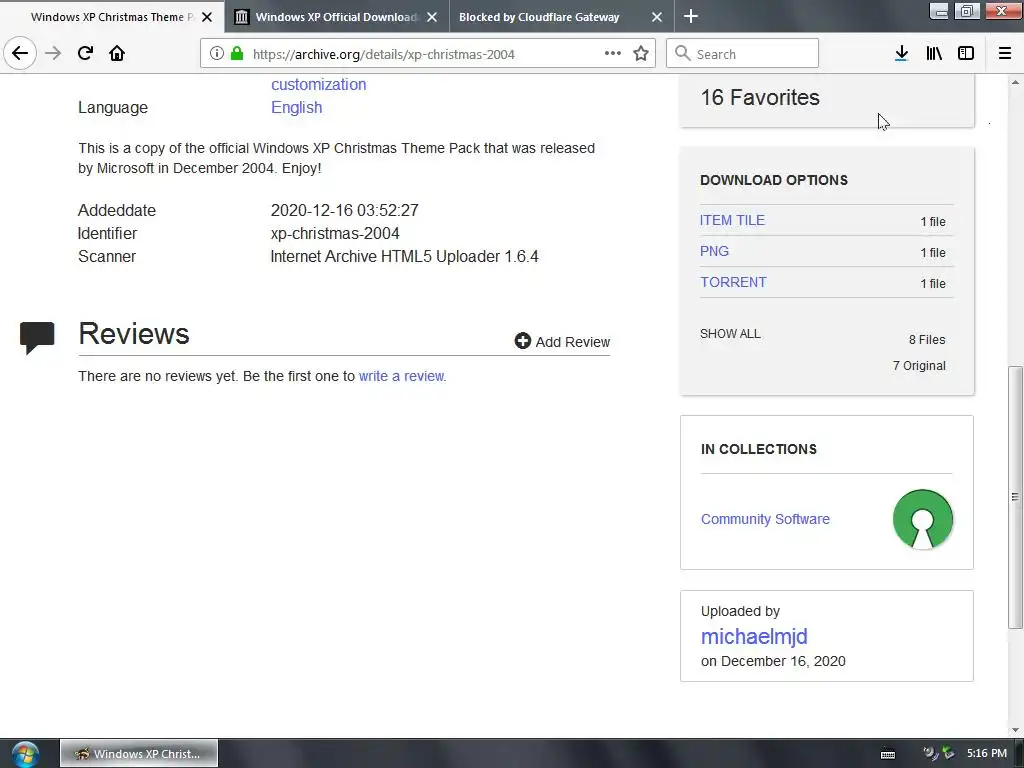
Task: Click the Reviews speech bubble icon
Action: click(x=37, y=338)
